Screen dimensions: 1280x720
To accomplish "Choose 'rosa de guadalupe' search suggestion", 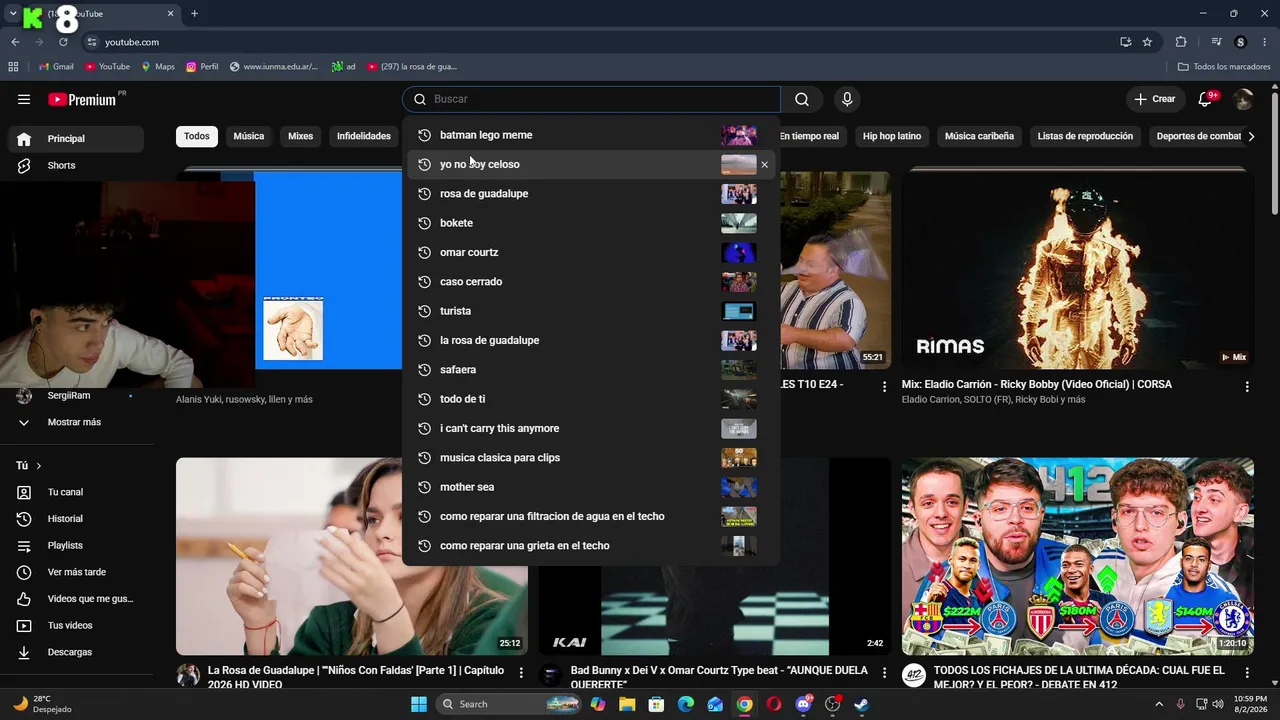I will pyautogui.click(x=591, y=194).
